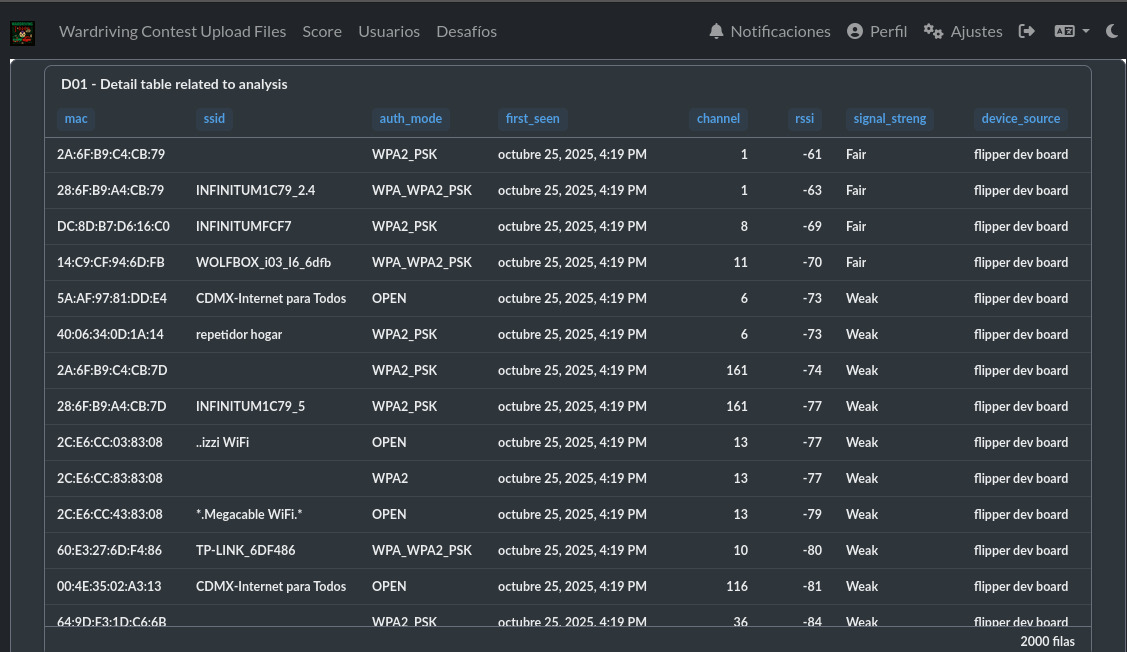
Task: Toggle dark mode with the moon icon
Action: click(1112, 31)
